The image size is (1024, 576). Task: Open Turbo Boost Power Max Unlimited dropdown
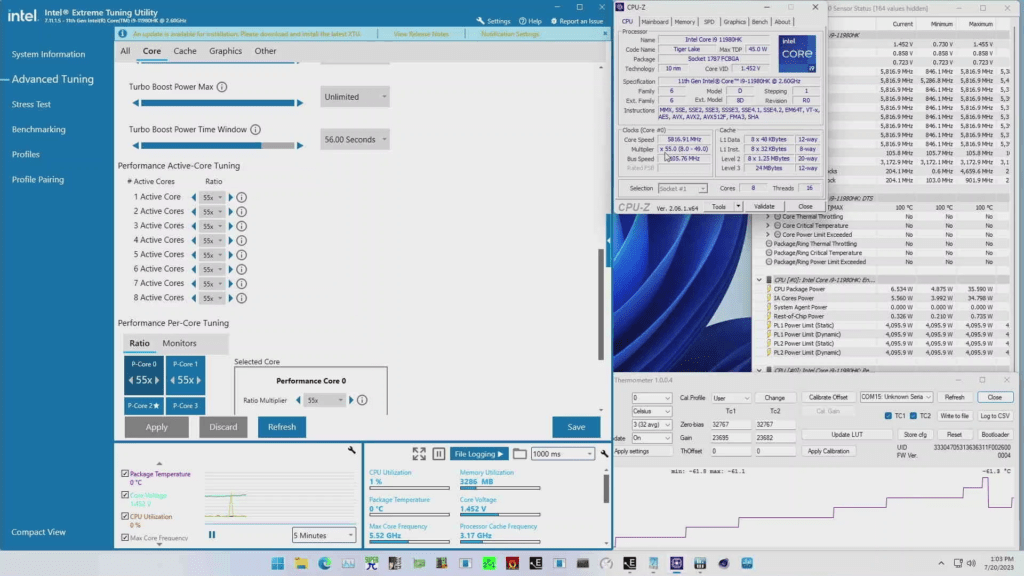[x=355, y=97]
